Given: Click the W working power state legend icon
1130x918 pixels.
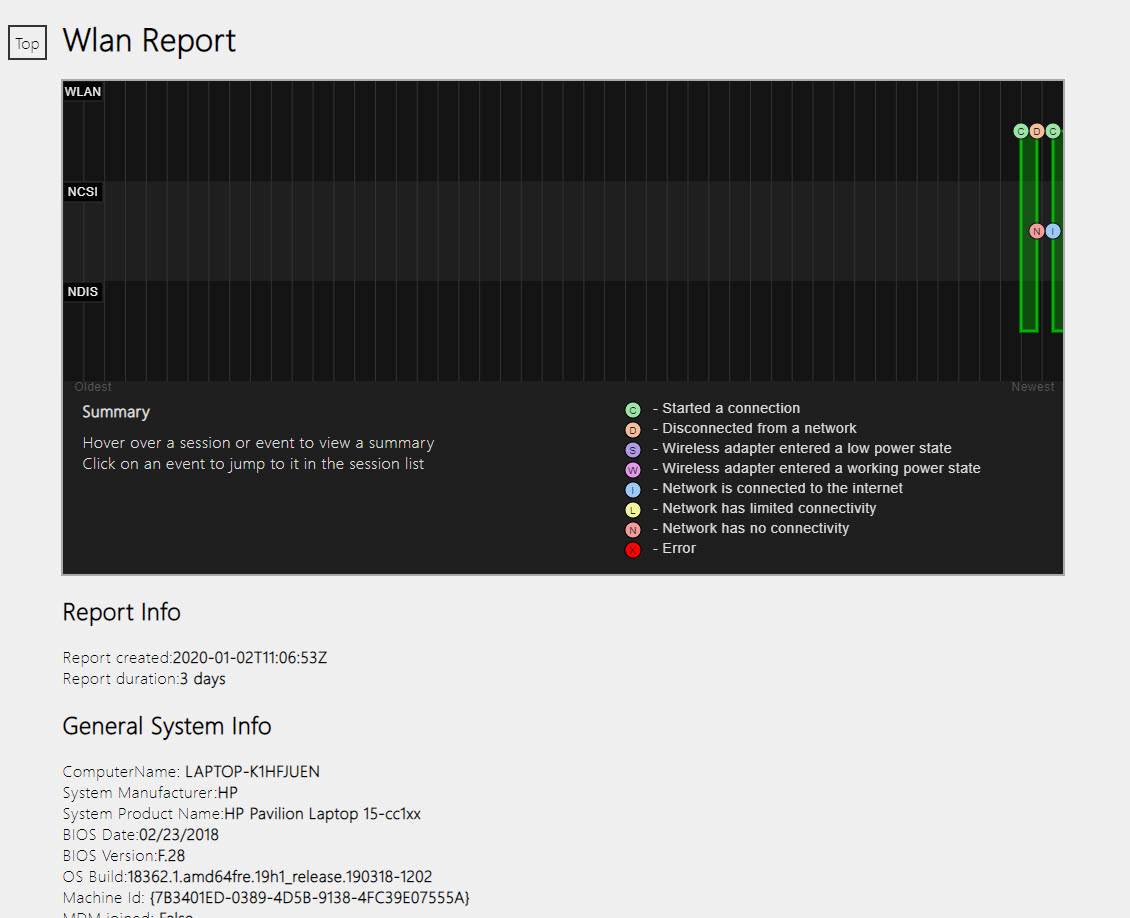Looking at the screenshot, I should pos(632,470).
